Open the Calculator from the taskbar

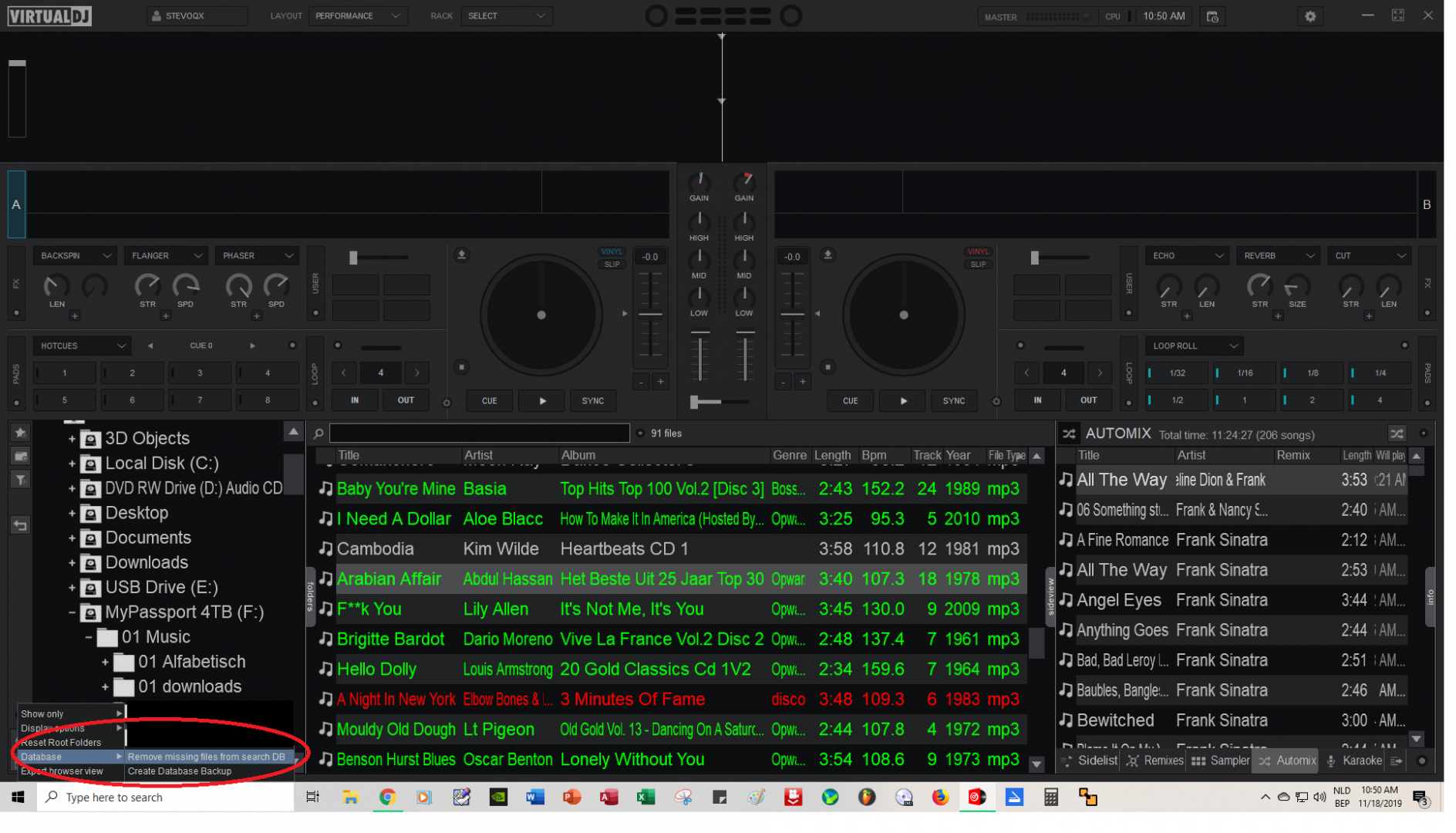pos(1050,798)
